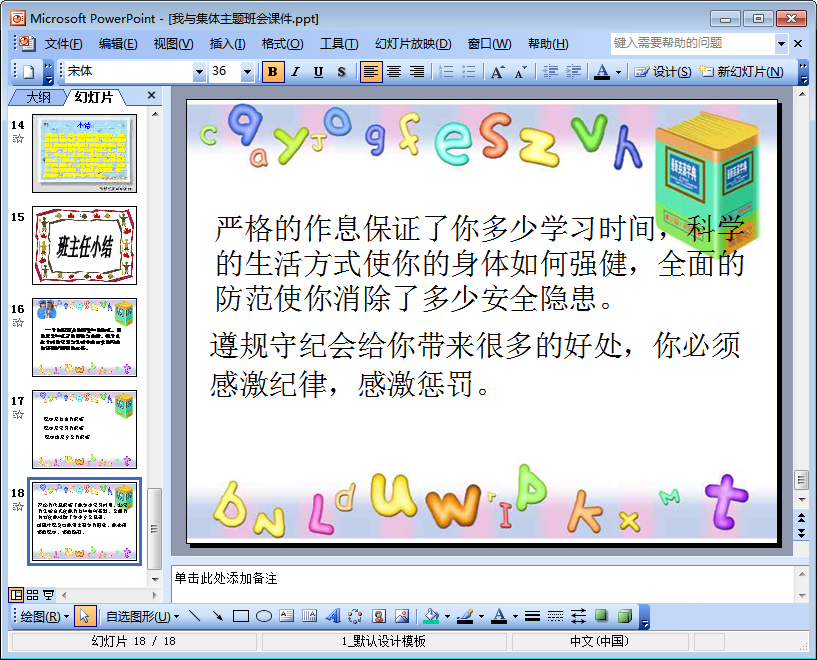This screenshot has width=817, height=660.
Task: Click the 设计 design button
Action: pyautogui.click(x=663, y=72)
